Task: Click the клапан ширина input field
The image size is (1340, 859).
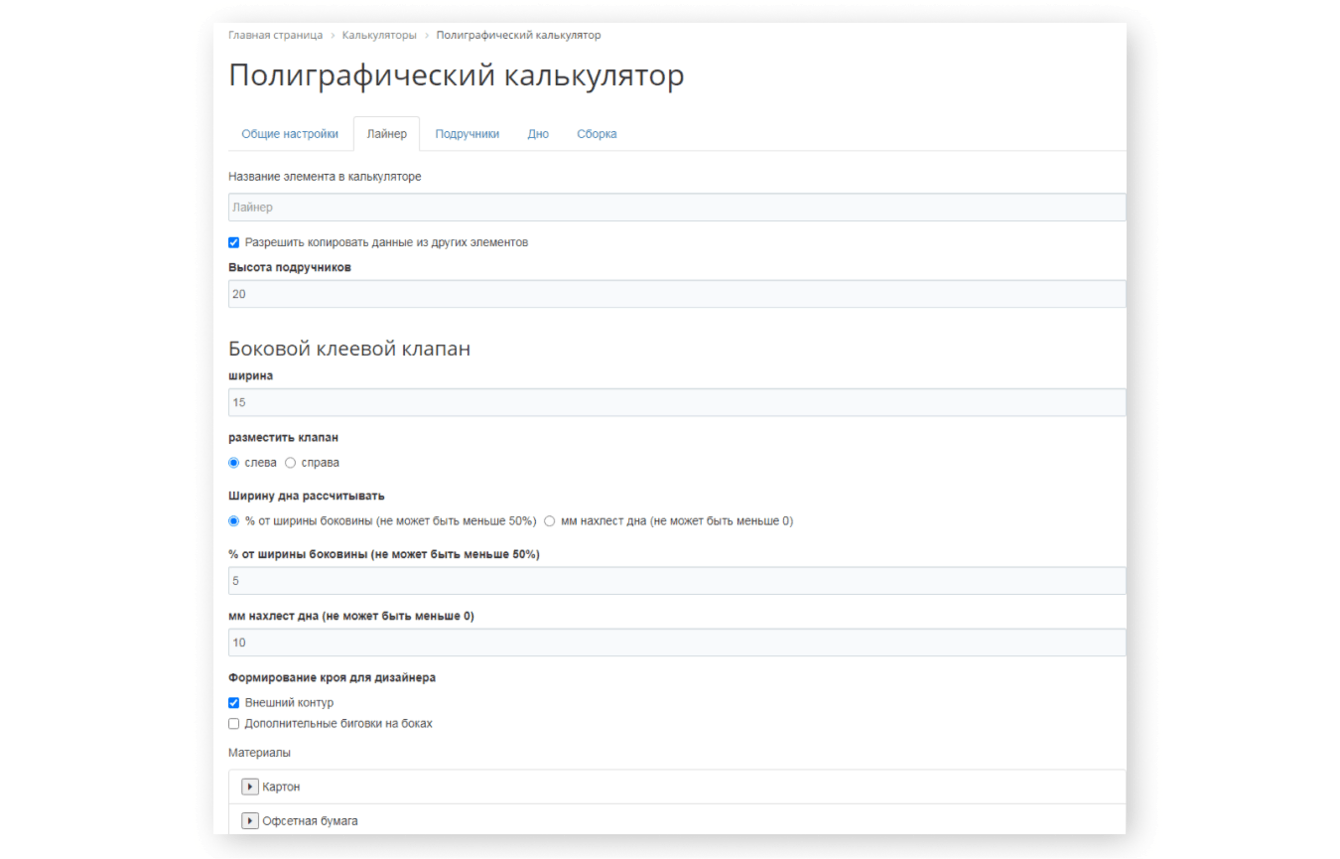Action: point(676,402)
